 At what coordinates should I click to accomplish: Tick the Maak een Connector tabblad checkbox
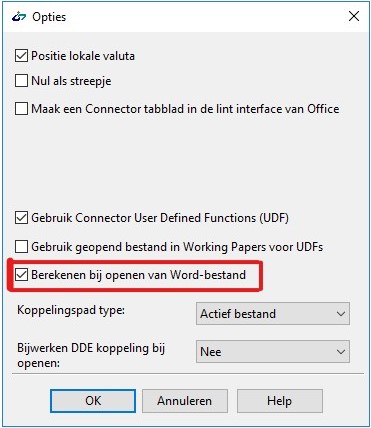point(21,109)
